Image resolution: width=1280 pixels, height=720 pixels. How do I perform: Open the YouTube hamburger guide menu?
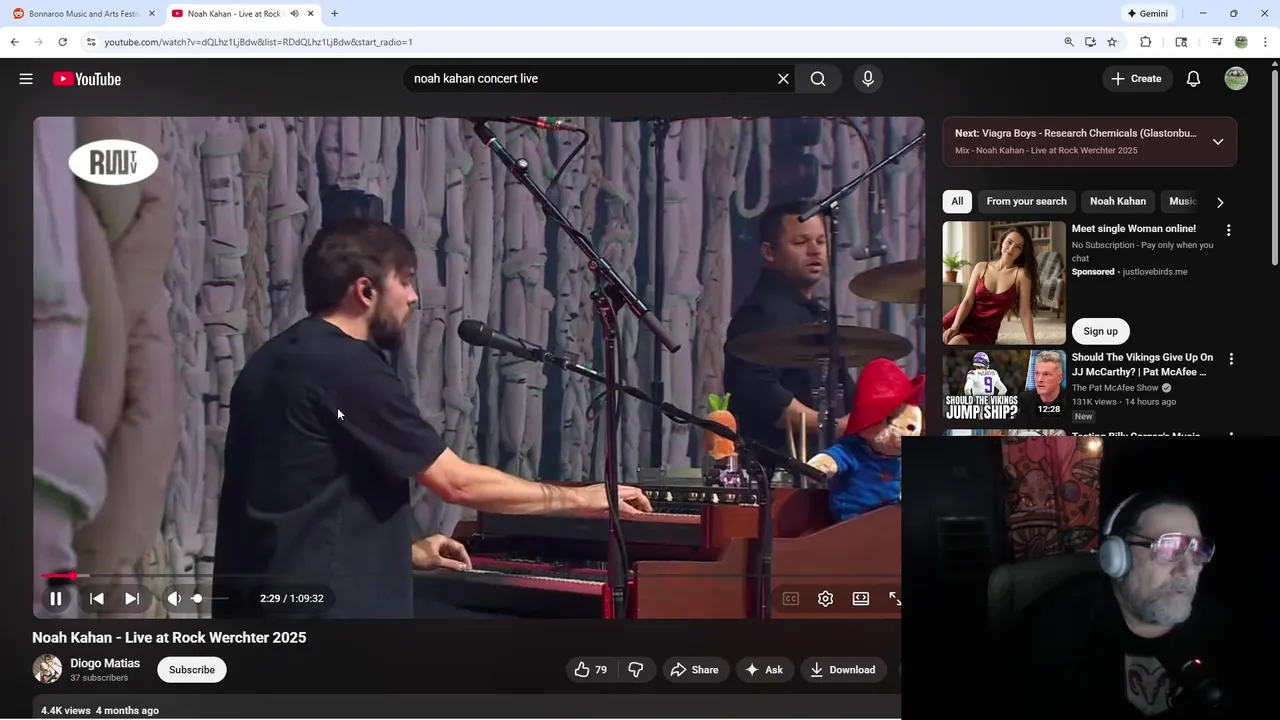[26, 79]
